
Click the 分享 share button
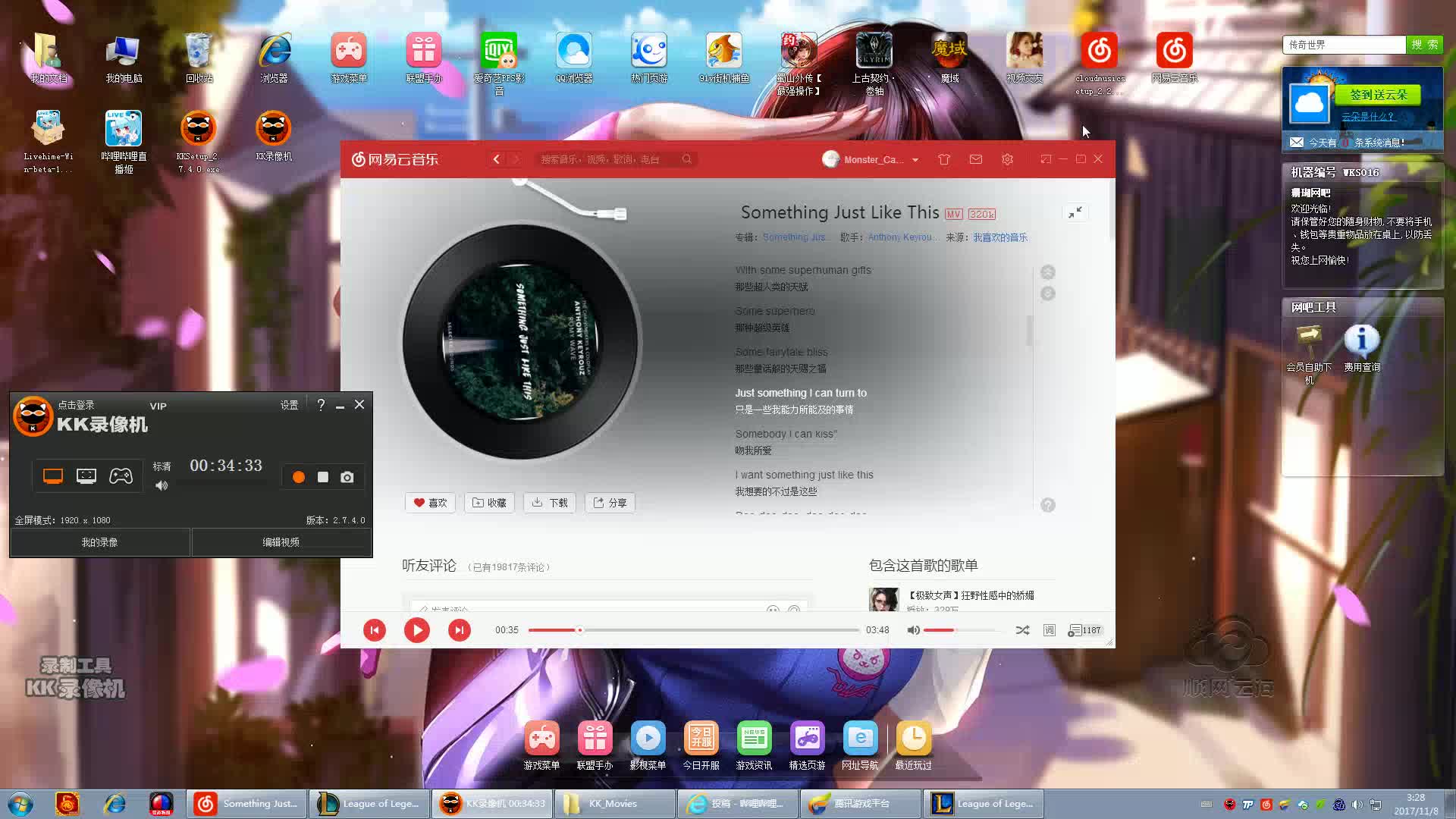[x=610, y=503]
